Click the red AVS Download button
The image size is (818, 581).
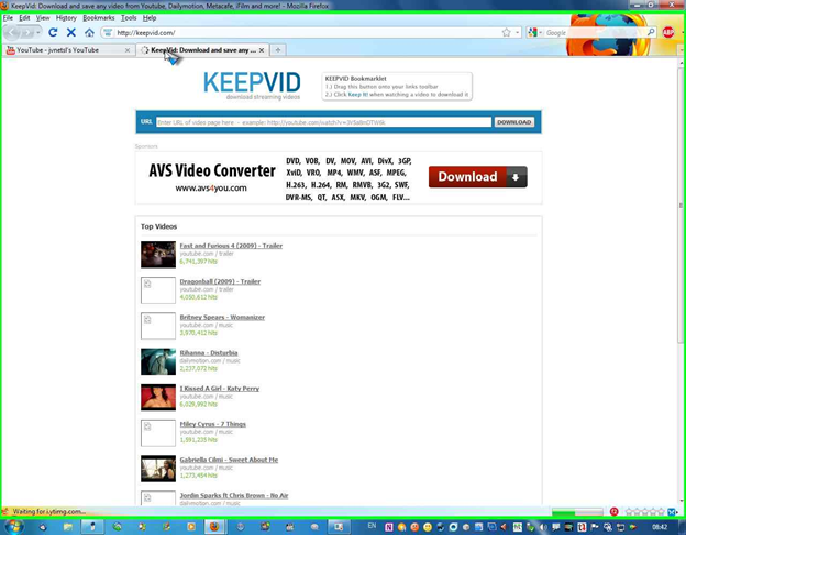477,177
